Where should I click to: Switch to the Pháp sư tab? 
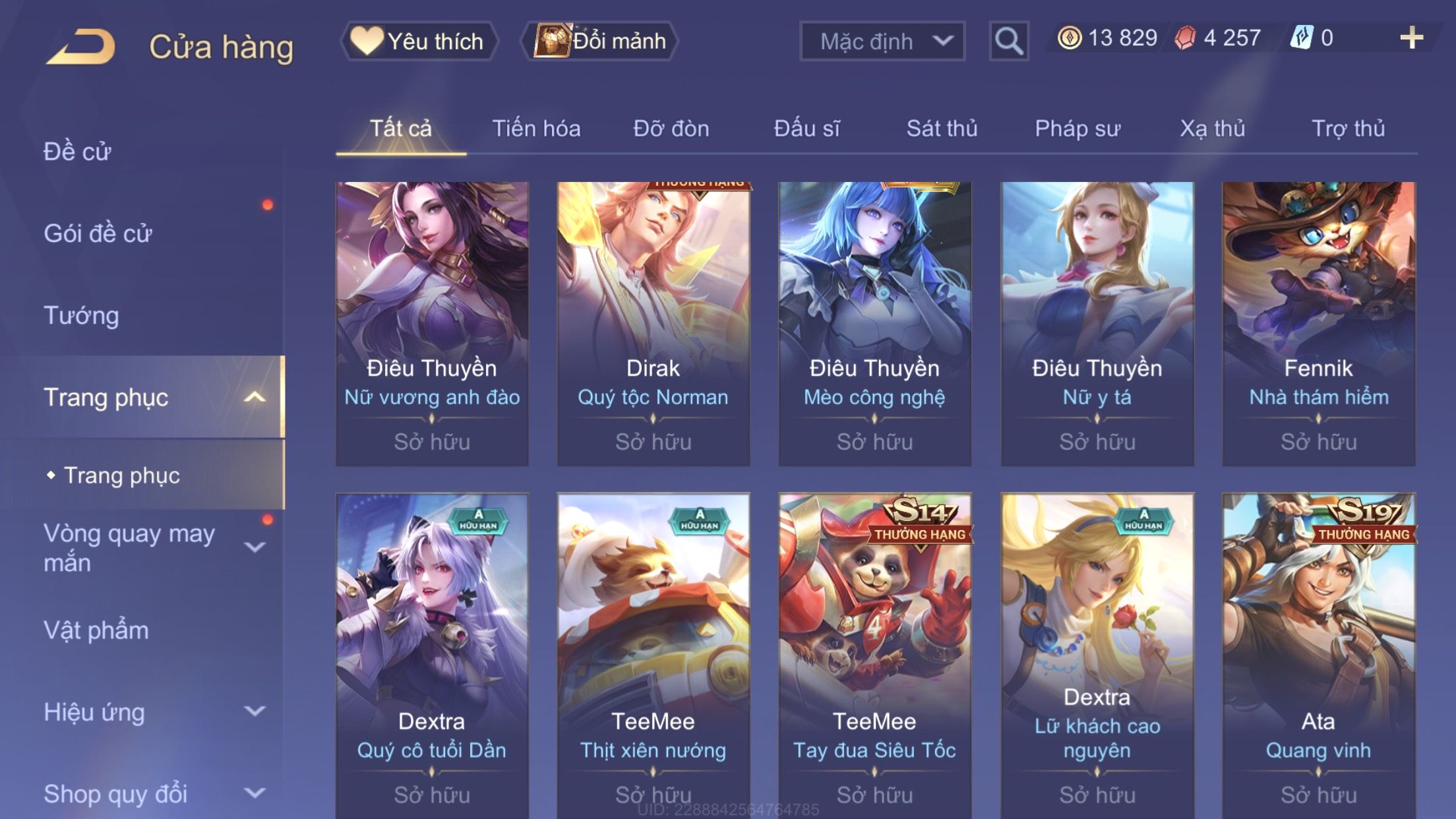[1077, 129]
